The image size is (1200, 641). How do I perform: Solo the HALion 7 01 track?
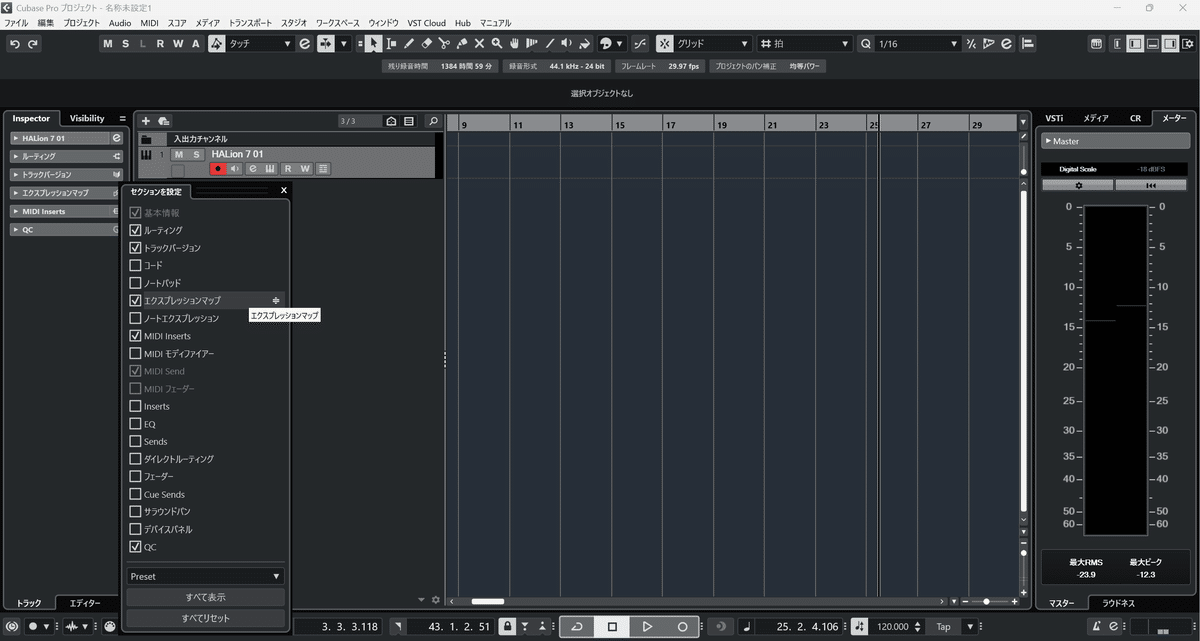click(197, 154)
